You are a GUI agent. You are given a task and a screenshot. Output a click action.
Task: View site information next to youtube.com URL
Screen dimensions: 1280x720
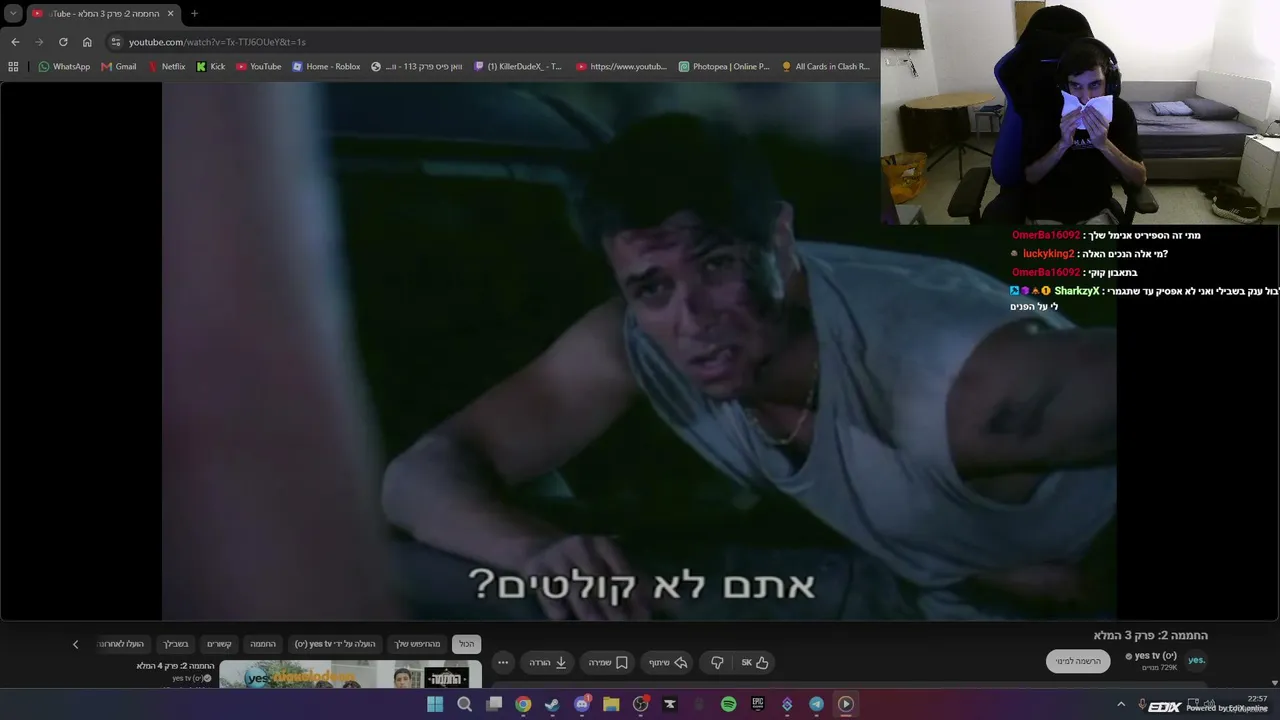(116, 42)
